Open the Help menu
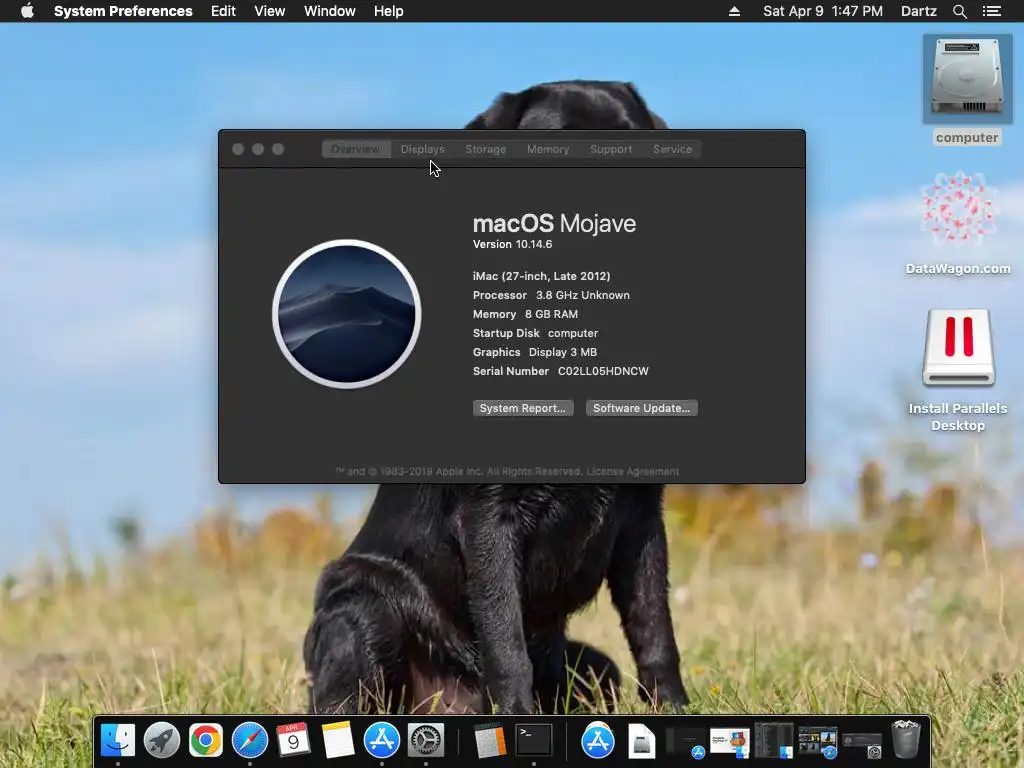Viewport: 1024px width, 768px height. point(389,11)
